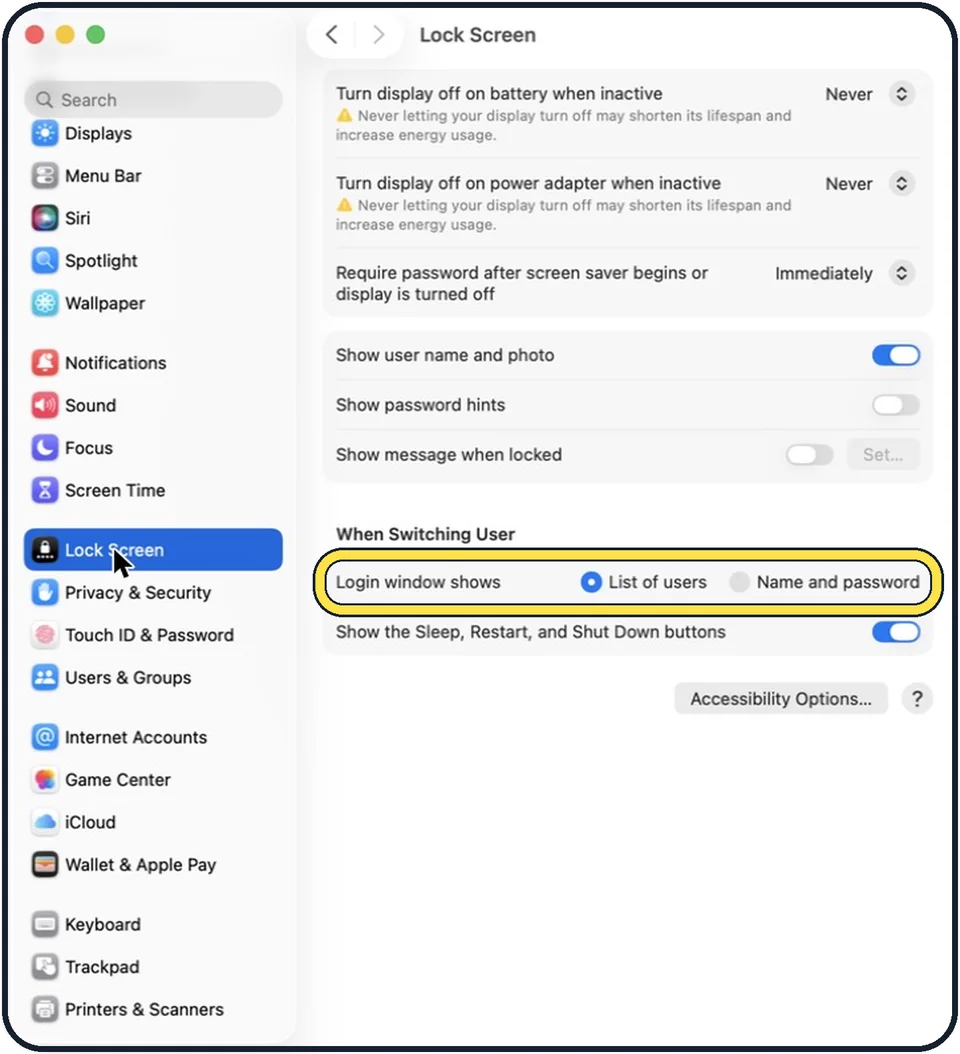Click the 'Login window shows' label
Screen dimensions: 960x1054
[418, 582]
